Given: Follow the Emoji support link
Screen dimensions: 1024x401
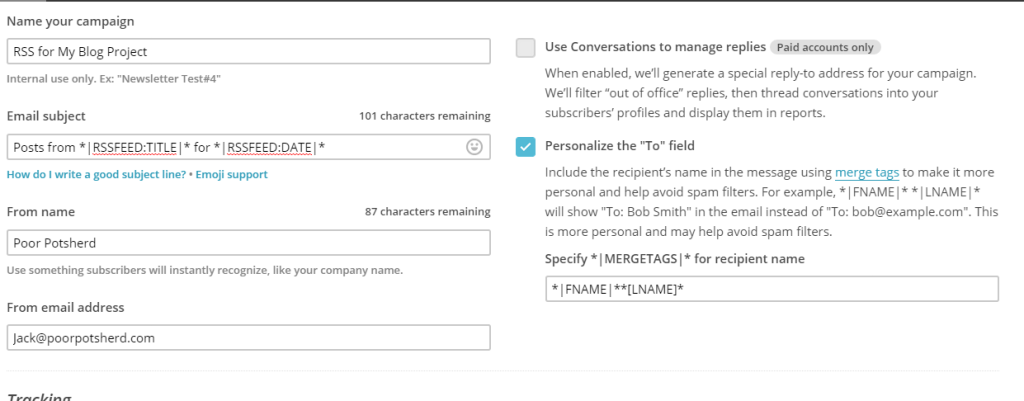Looking at the screenshot, I should [231, 174].
